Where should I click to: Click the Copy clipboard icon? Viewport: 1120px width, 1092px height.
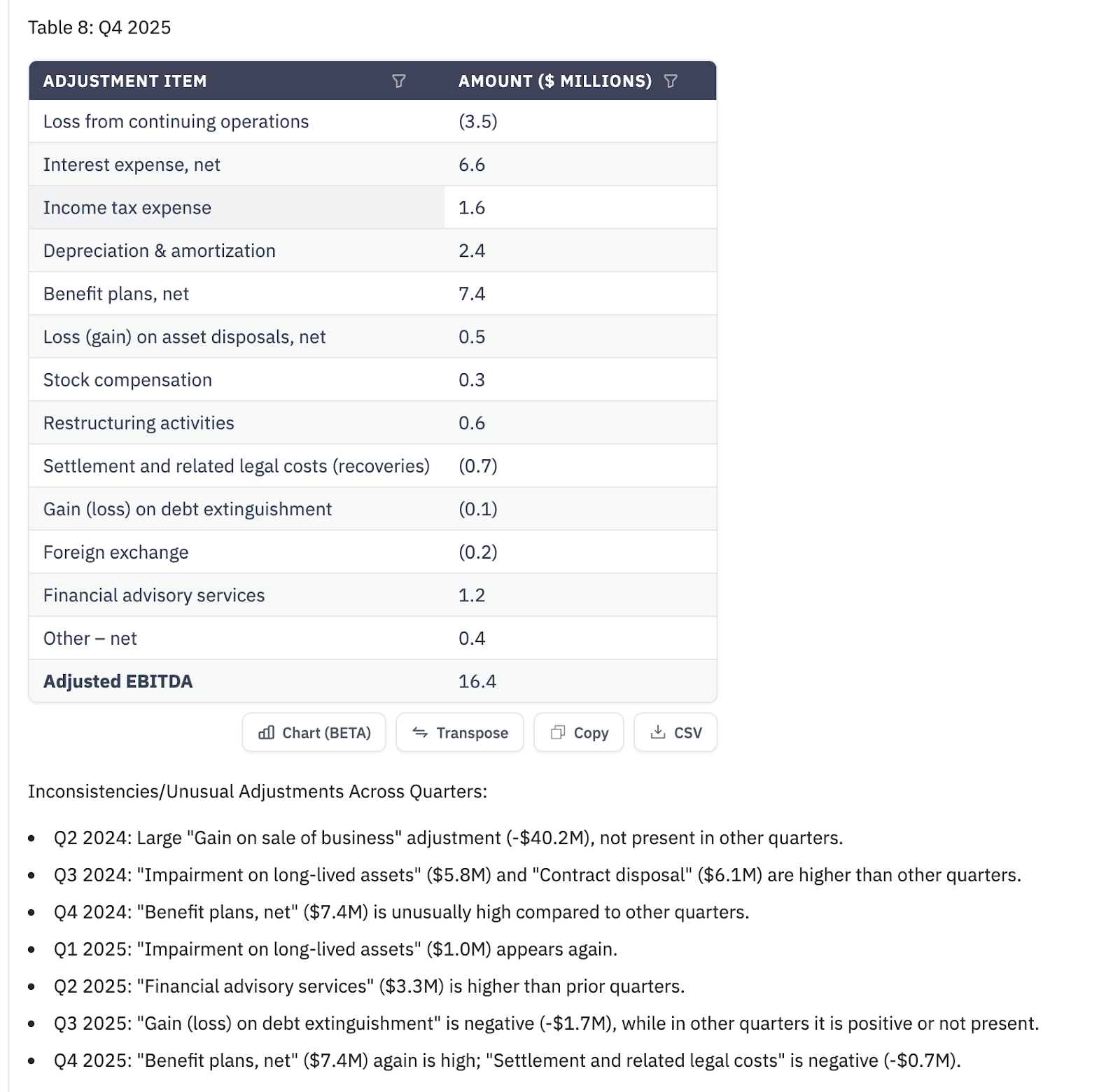(558, 732)
